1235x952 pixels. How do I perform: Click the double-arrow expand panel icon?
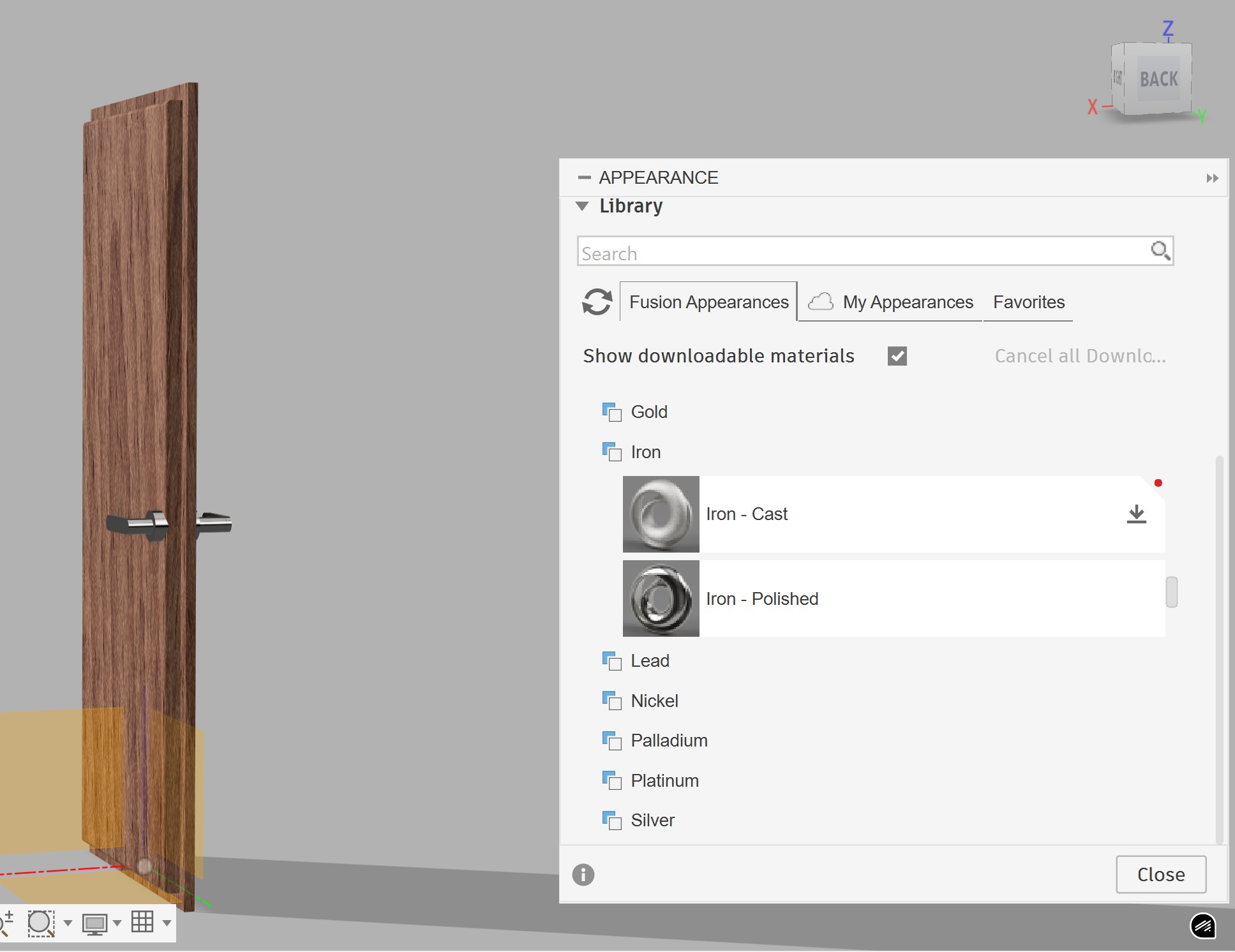tap(1212, 178)
